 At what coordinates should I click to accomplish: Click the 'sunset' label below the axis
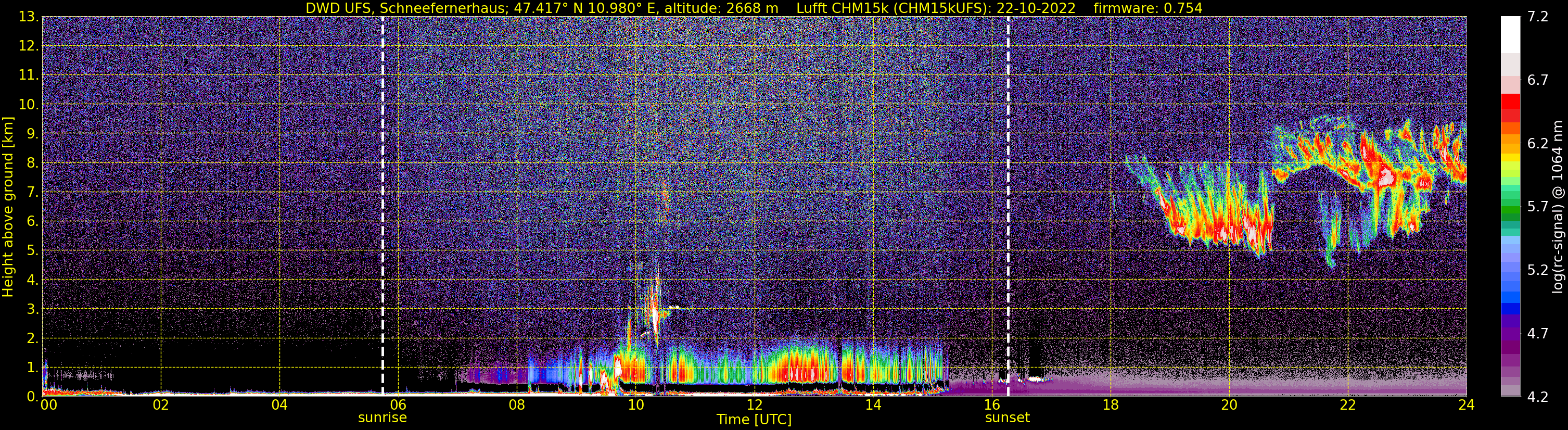tap(1008, 418)
